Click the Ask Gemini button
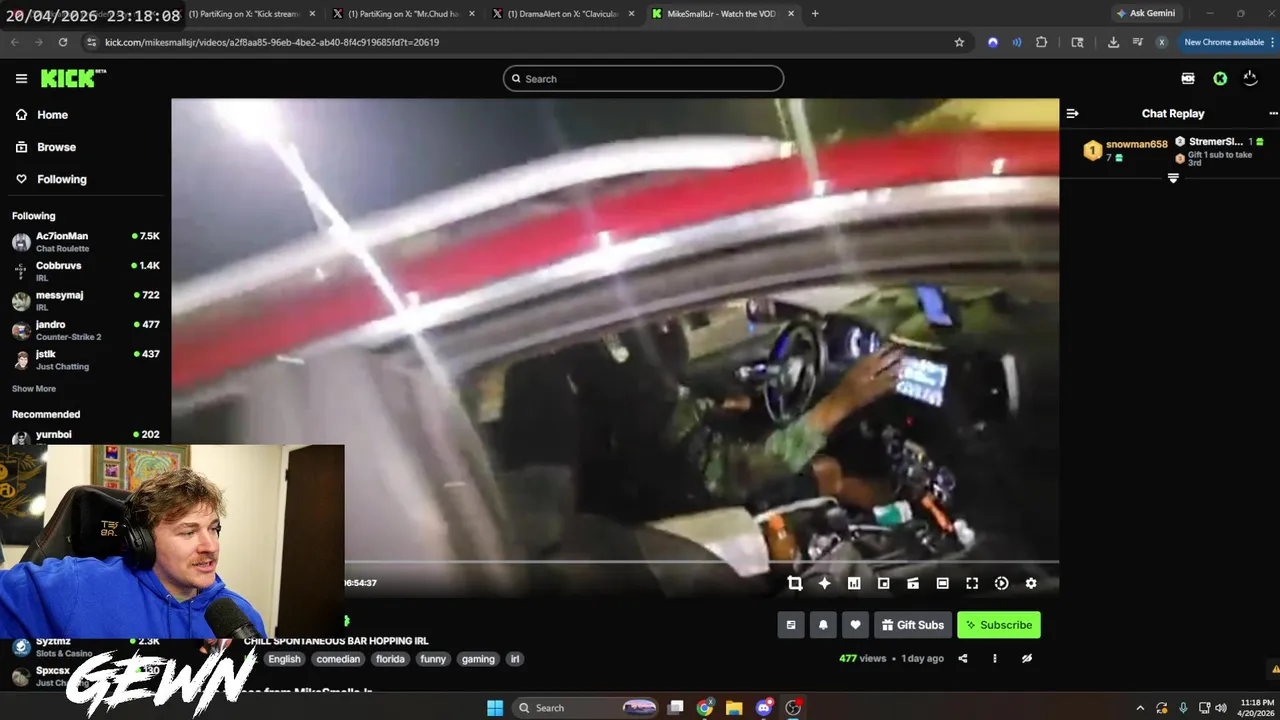The image size is (1280, 720). click(1146, 14)
